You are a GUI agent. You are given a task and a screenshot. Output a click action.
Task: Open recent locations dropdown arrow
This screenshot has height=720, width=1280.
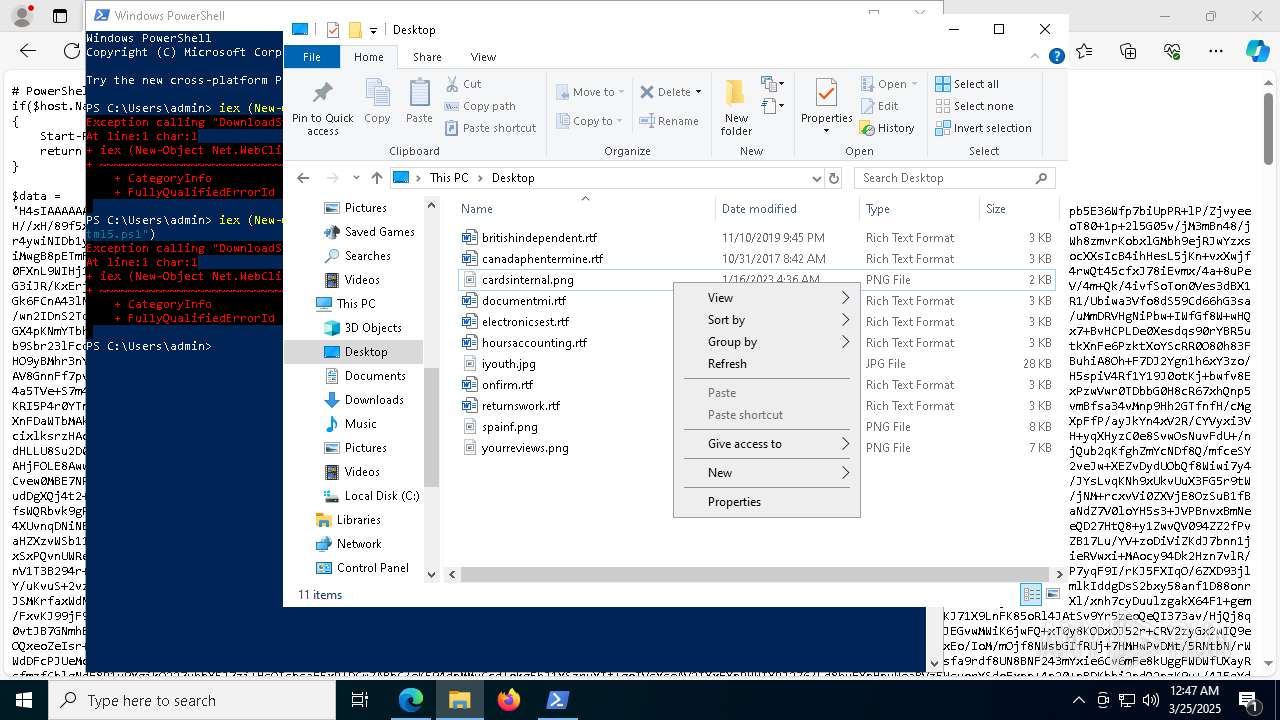355,178
